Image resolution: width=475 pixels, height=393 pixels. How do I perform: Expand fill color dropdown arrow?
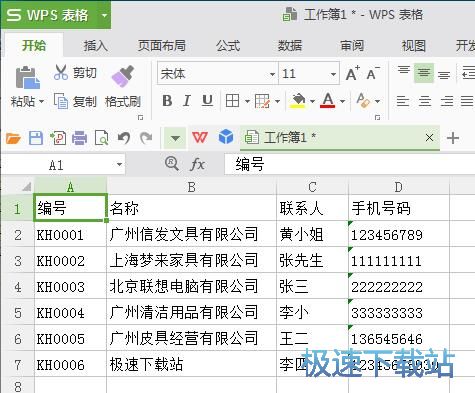pos(312,101)
